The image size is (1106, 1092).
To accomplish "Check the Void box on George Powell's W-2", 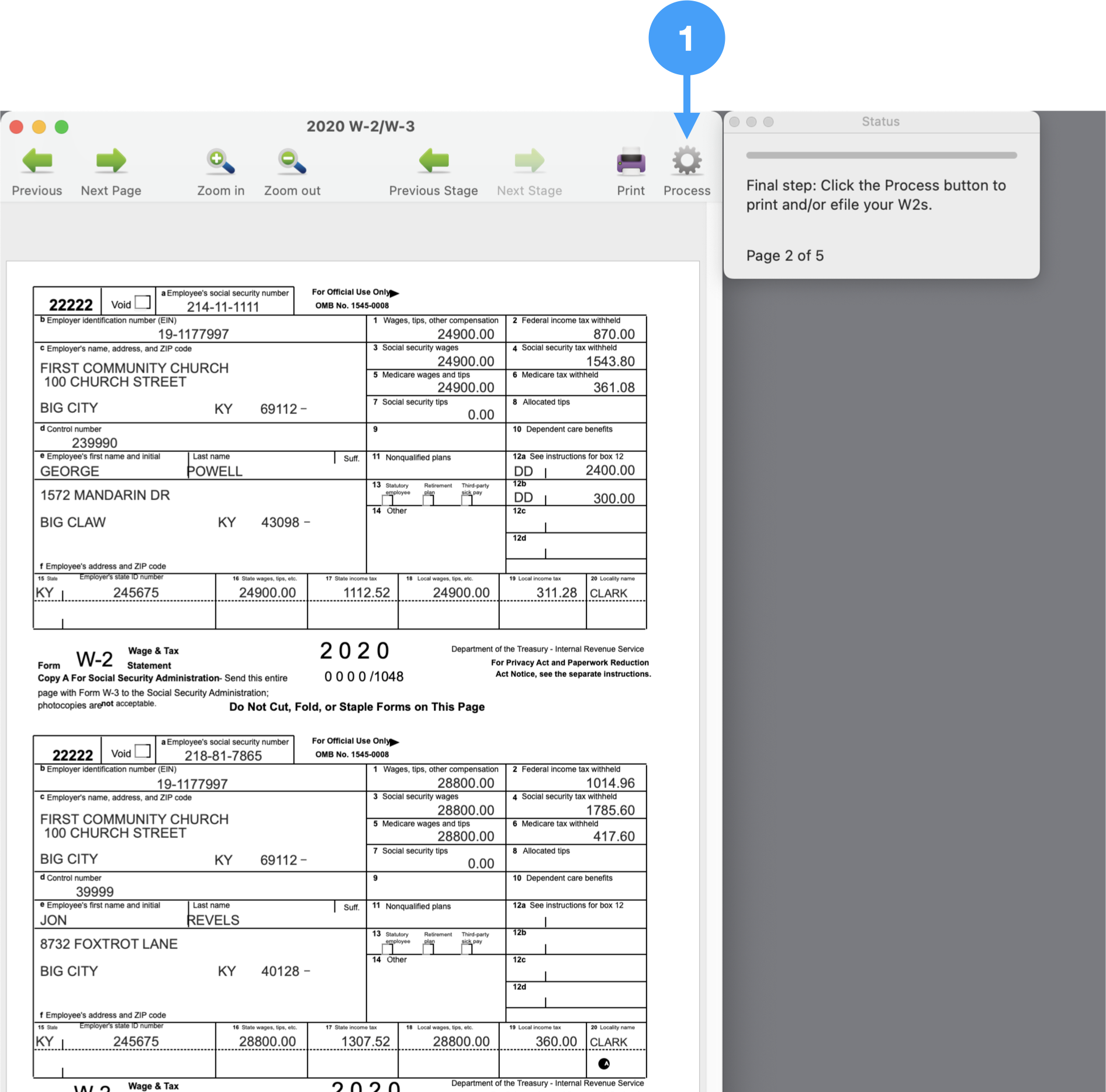I will tap(143, 302).
